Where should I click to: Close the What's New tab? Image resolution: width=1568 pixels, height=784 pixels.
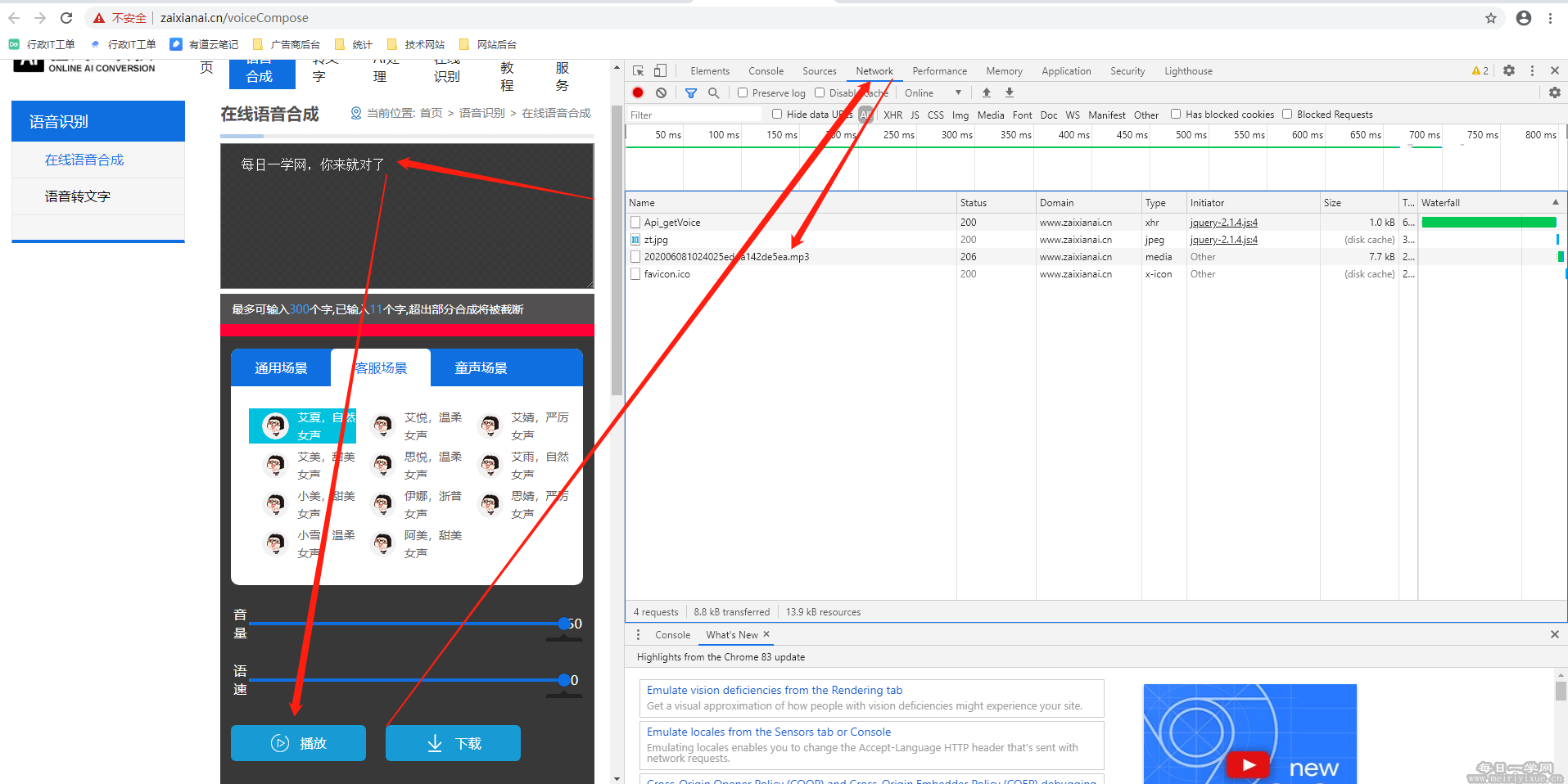[x=766, y=634]
